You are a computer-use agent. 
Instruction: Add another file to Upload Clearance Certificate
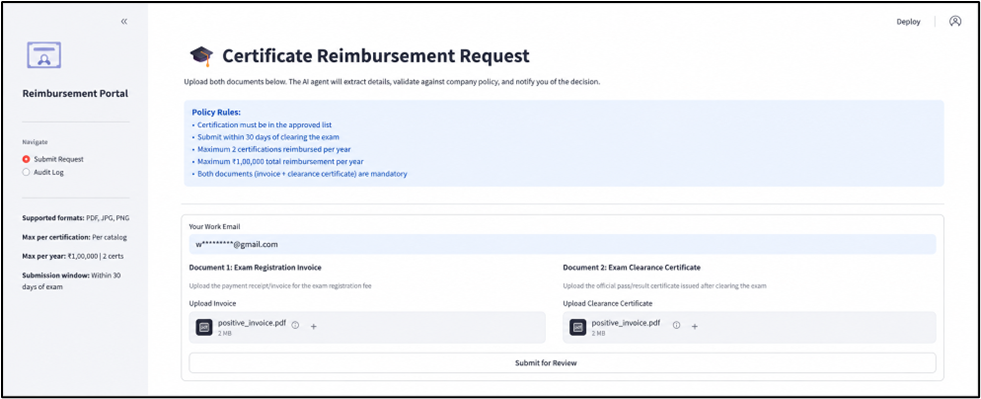(694, 326)
